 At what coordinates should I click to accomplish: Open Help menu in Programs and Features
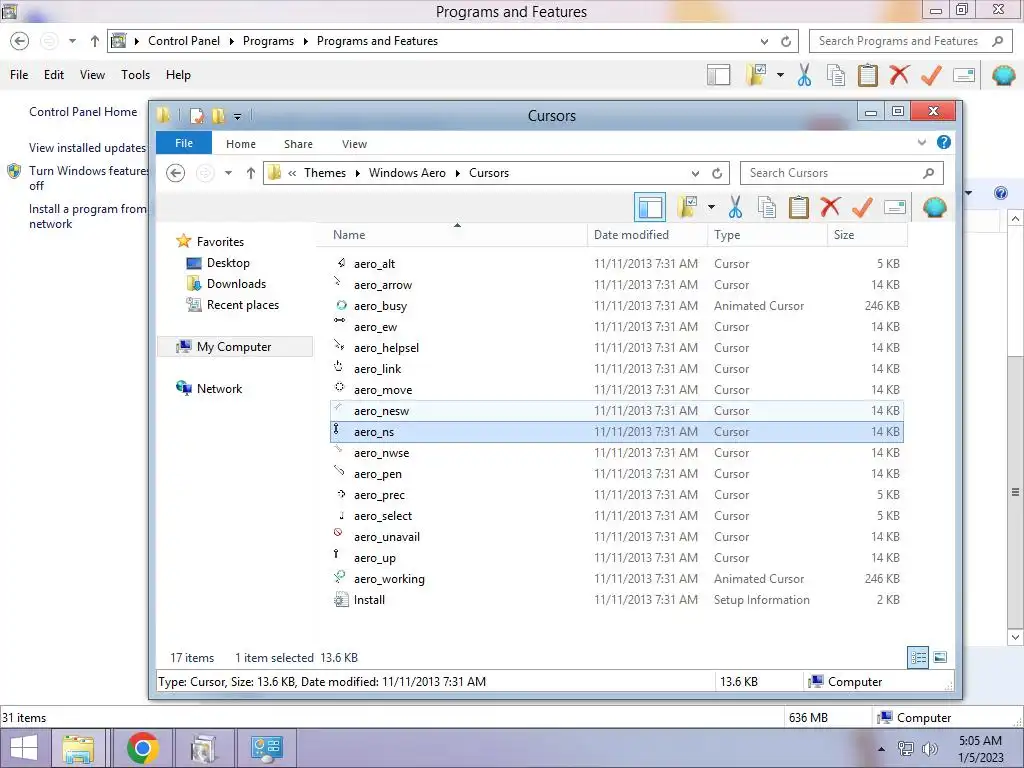coord(178,74)
